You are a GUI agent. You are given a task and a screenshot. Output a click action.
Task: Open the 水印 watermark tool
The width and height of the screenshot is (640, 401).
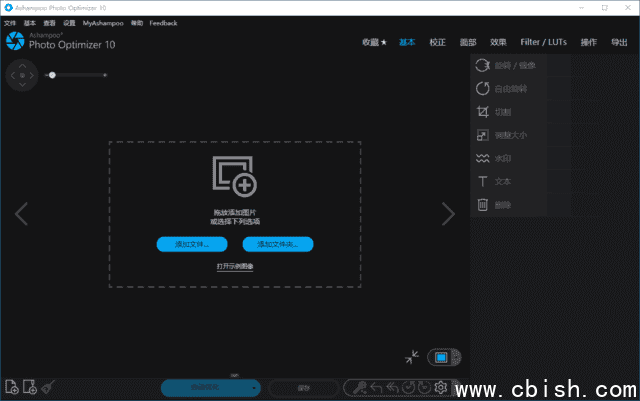tap(509, 158)
